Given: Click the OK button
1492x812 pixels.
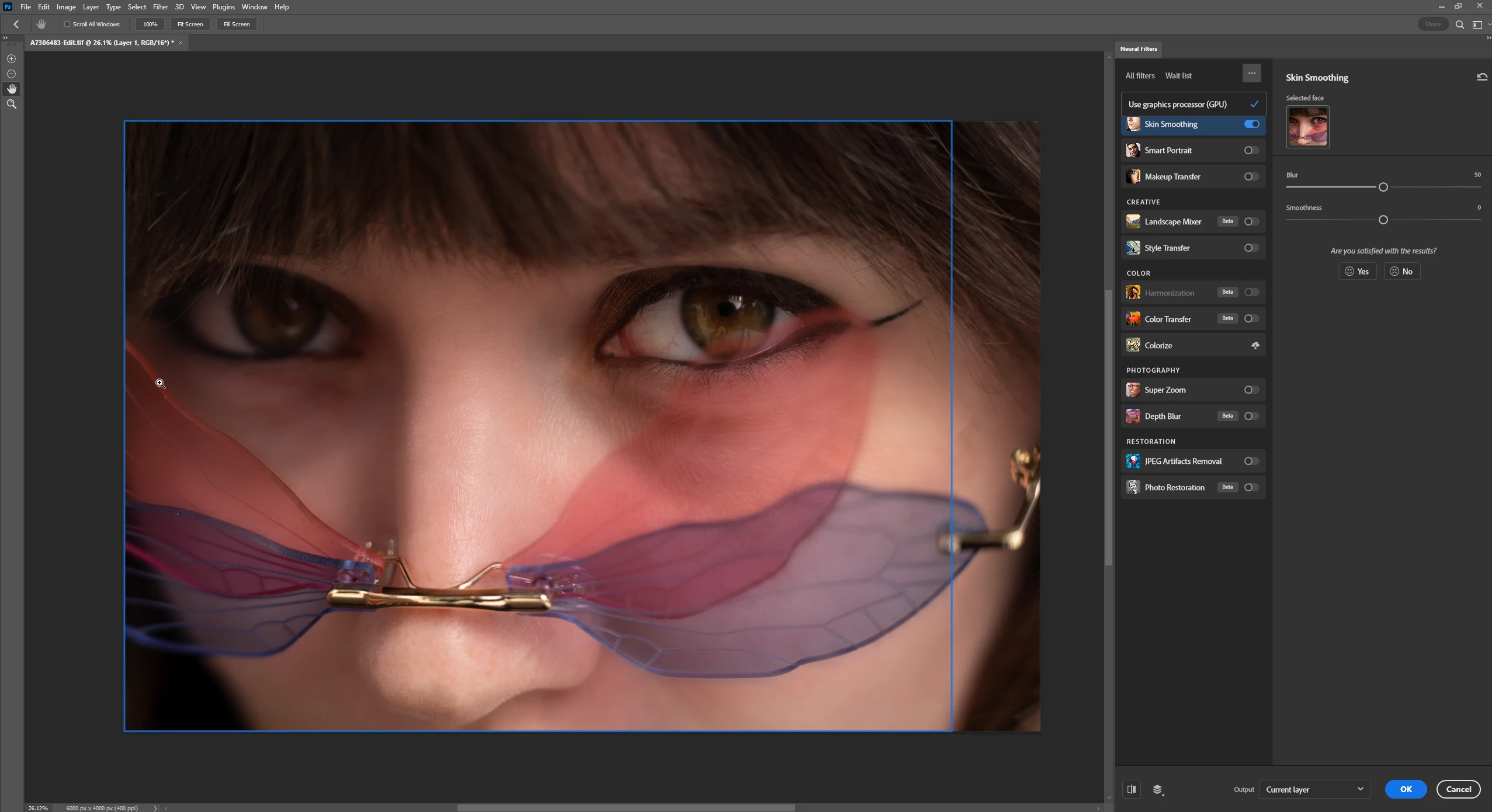Looking at the screenshot, I should (x=1405, y=789).
